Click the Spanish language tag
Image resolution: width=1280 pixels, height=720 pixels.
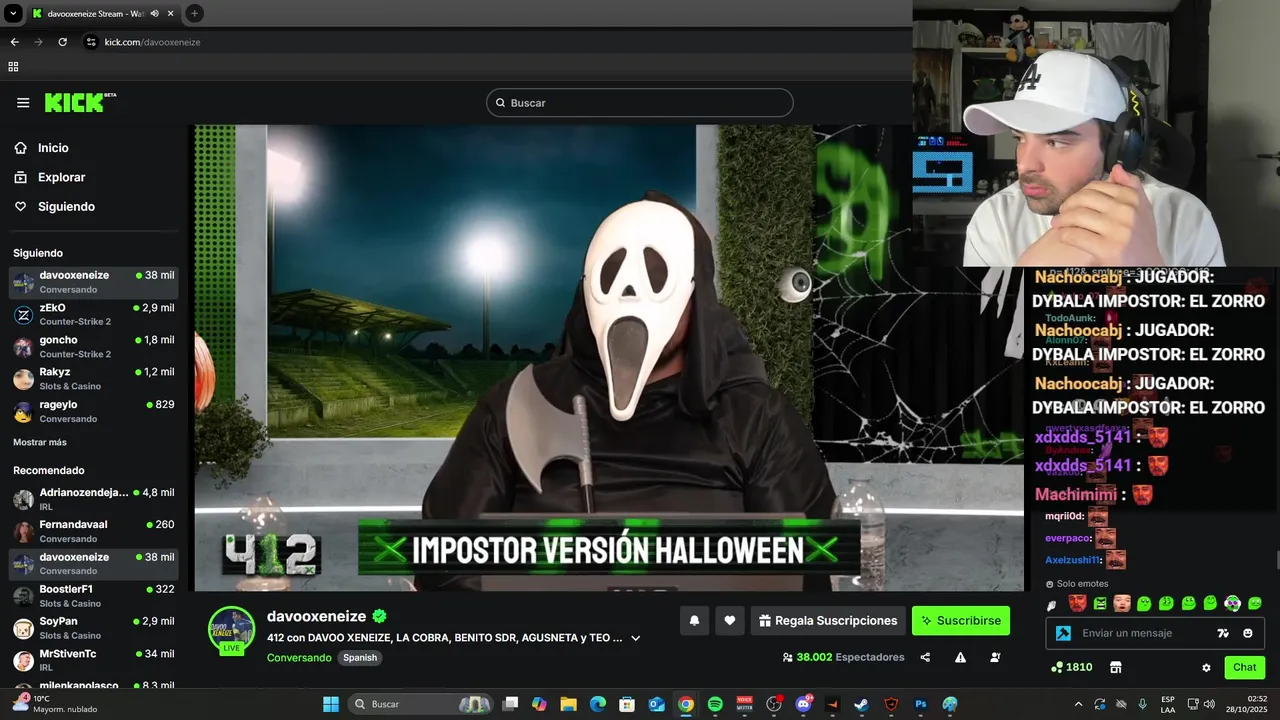360,658
